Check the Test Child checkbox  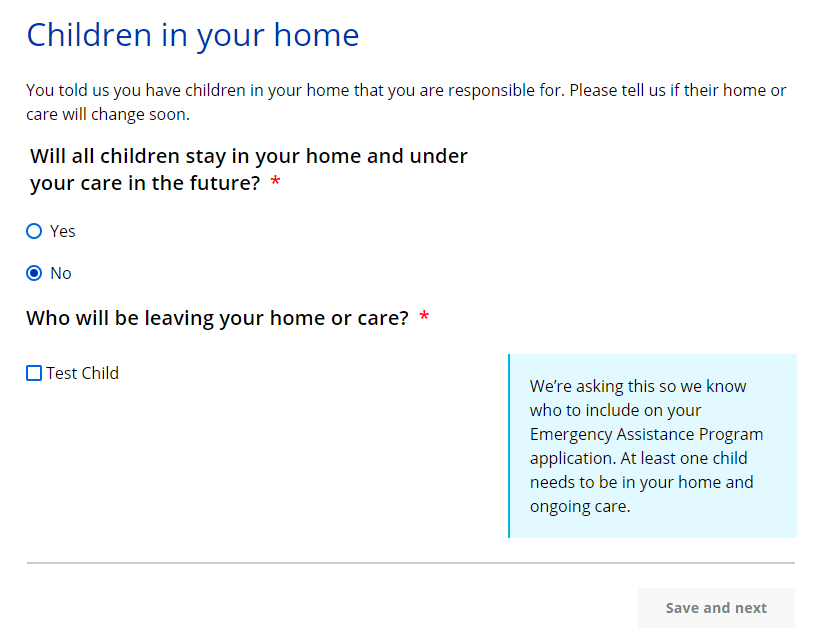(x=34, y=373)
